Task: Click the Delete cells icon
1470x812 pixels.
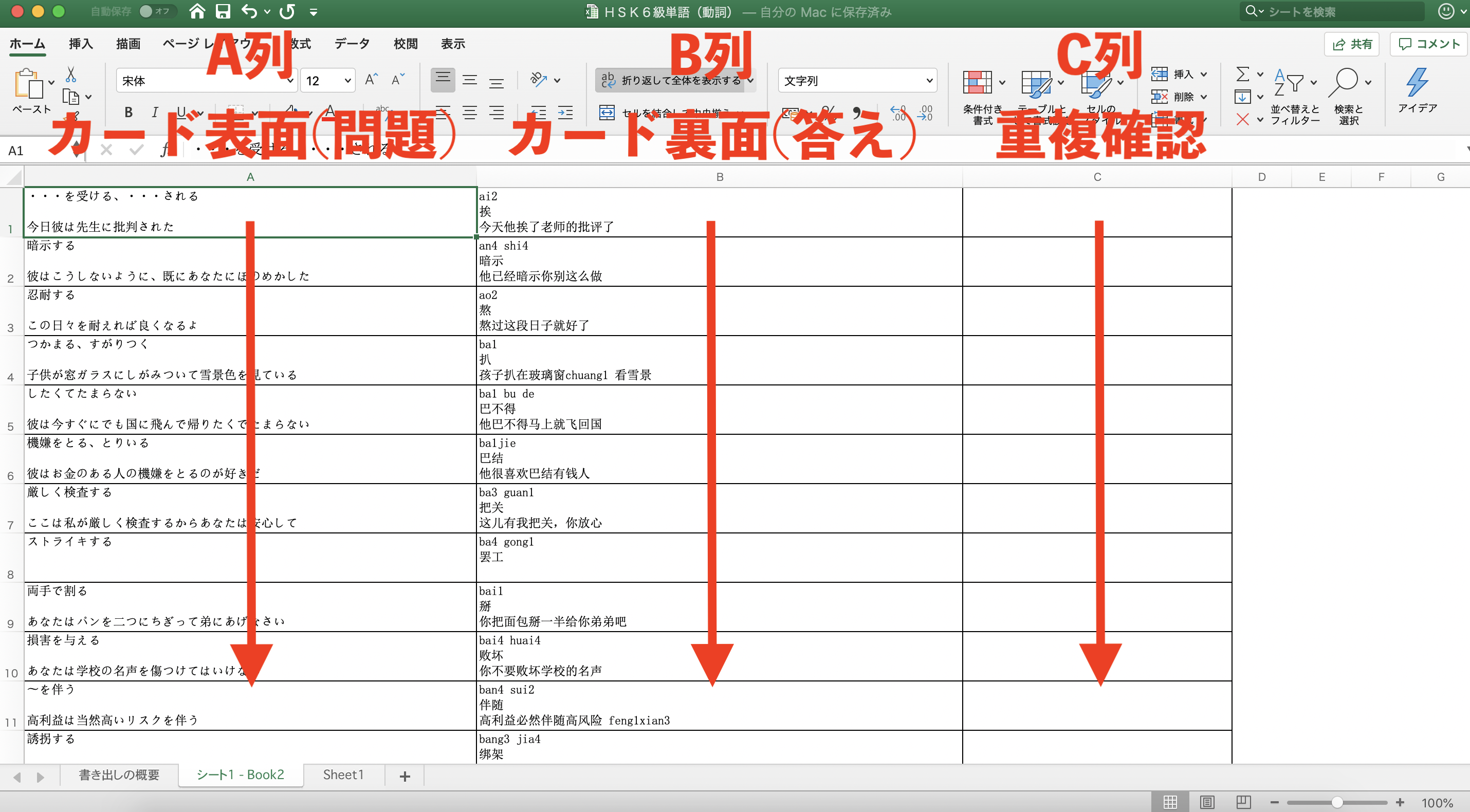Action: coord(1160,97)
